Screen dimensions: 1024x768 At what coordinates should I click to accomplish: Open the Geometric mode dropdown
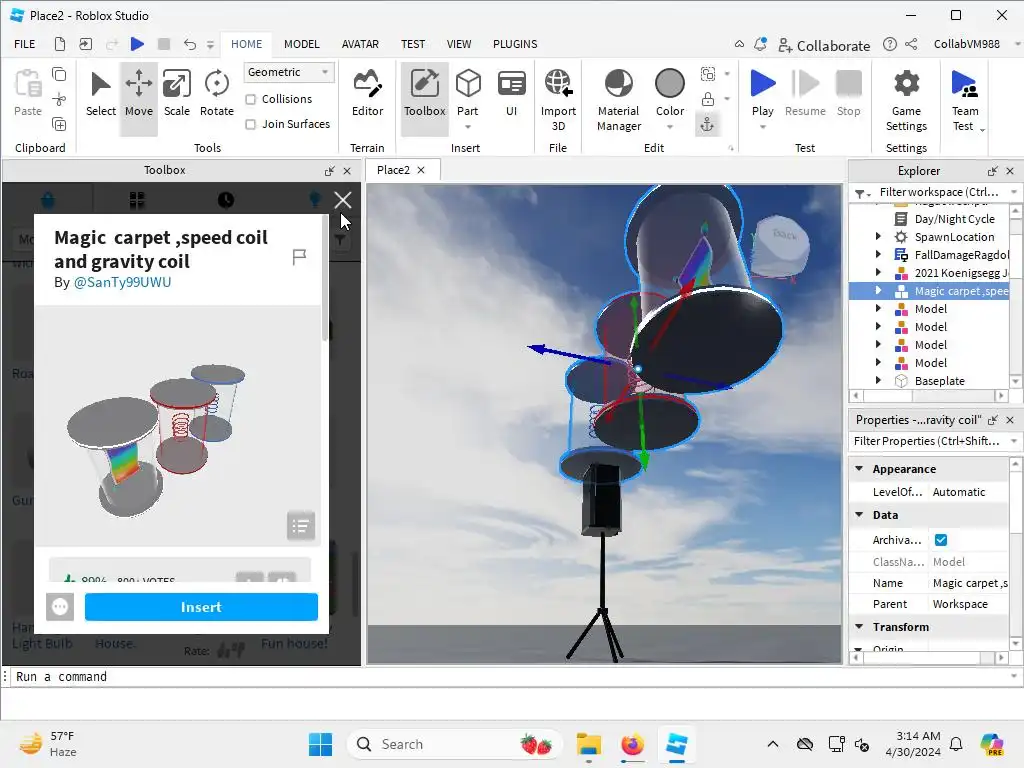[x=289, y=72]
